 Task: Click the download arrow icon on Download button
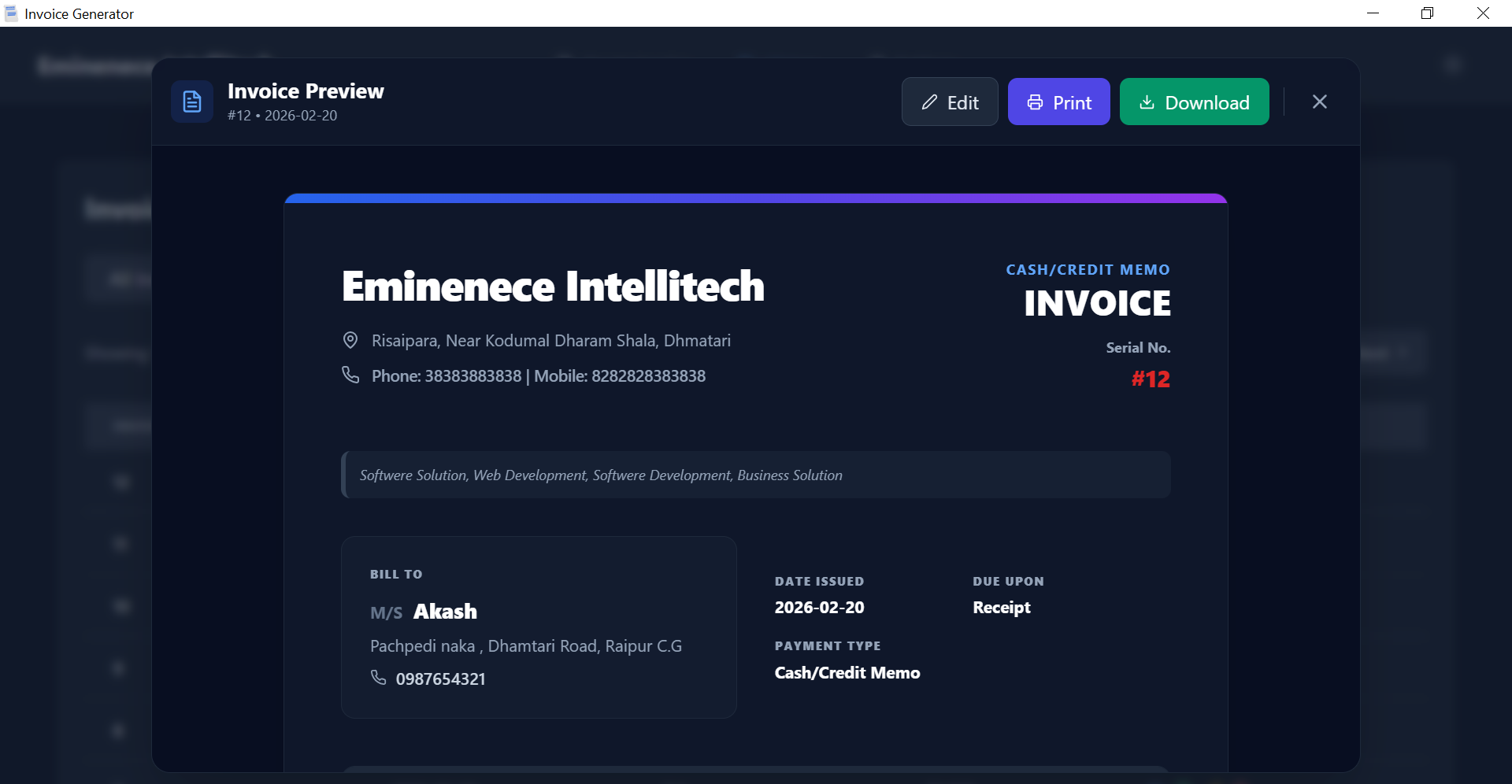click(x=1147, y=102)
